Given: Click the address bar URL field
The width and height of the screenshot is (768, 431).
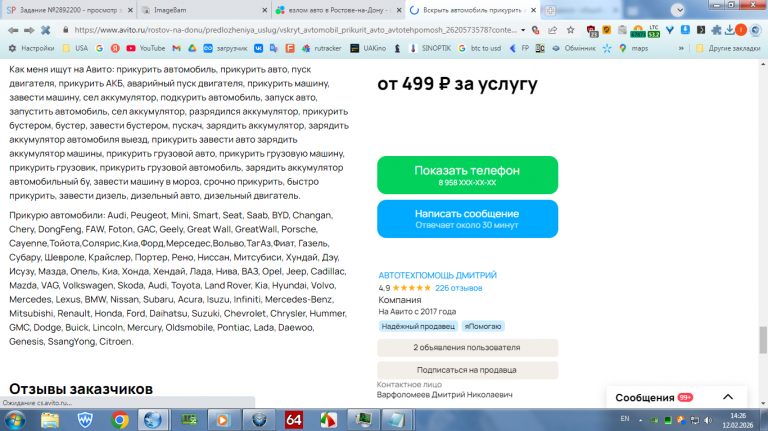Looking at the screenshot, I should coord(295,30).
